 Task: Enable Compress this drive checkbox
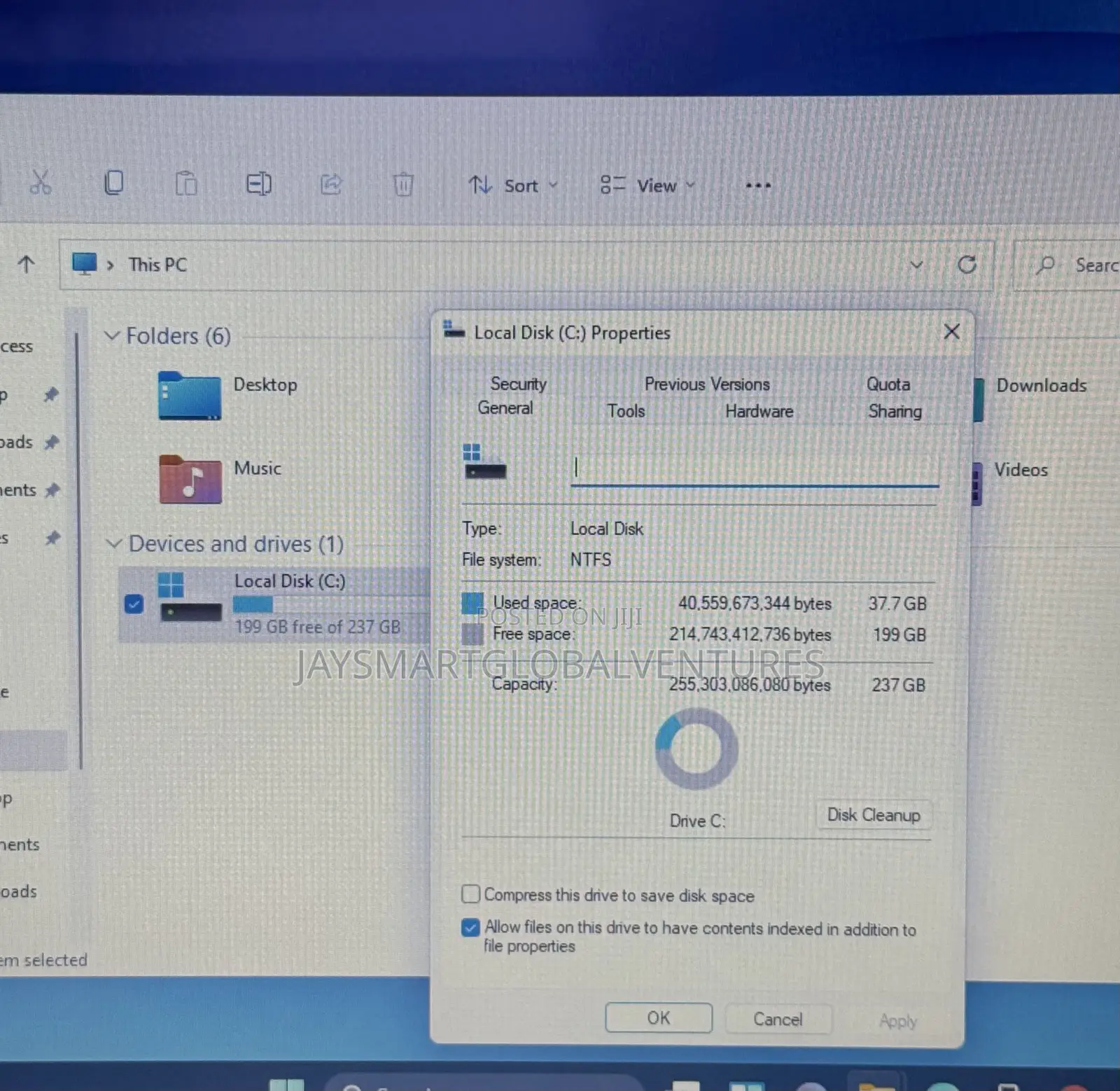pos(471,894)
